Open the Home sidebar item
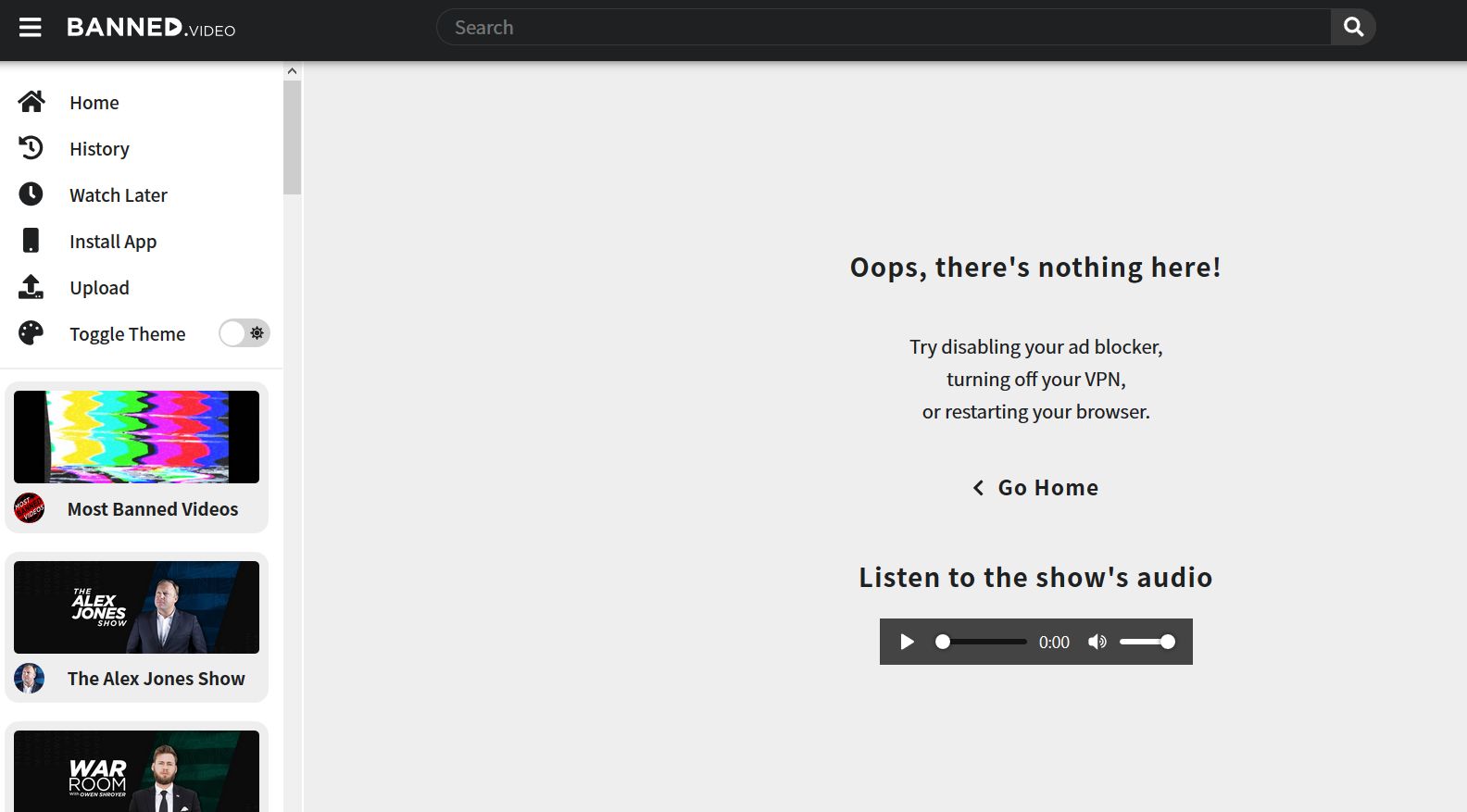This screenshot has width=1467, height=812. [94, 103]
